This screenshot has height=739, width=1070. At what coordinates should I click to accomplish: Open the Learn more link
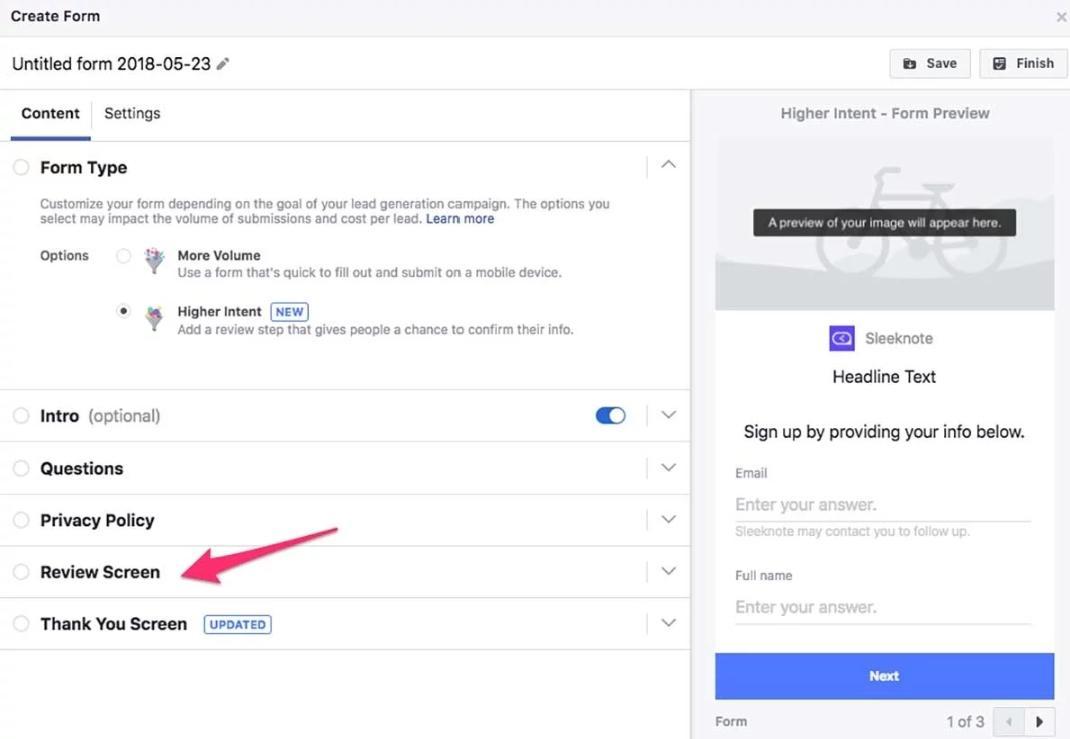(460, 219)
